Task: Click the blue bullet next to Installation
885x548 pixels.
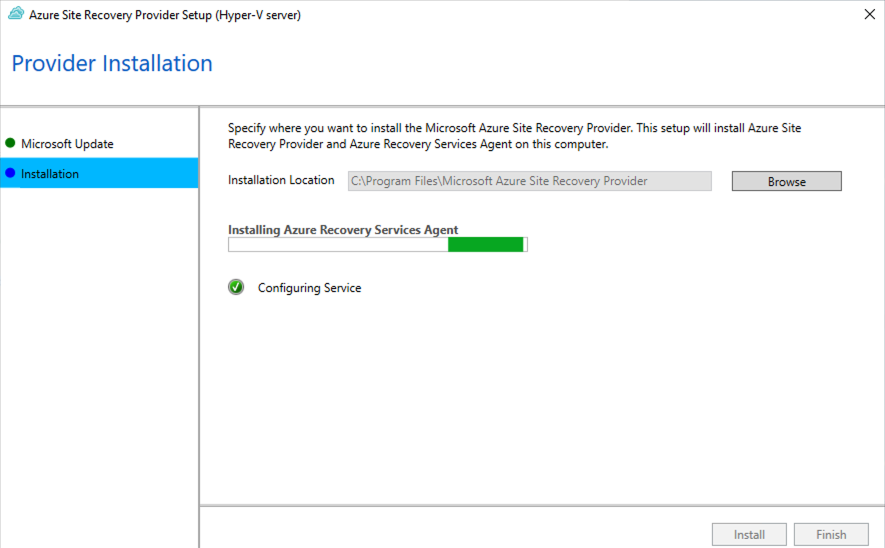Action: click(10, 173)
